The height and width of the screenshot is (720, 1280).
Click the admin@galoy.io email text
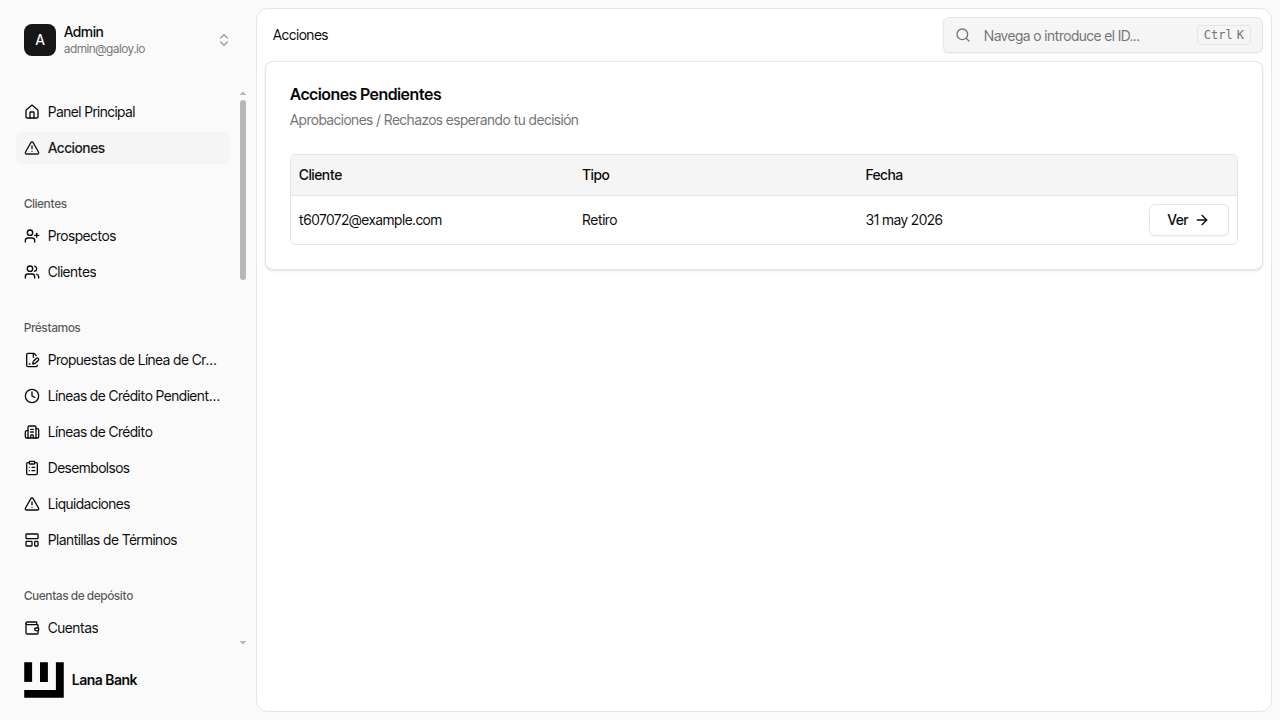(x=105, y=49)
